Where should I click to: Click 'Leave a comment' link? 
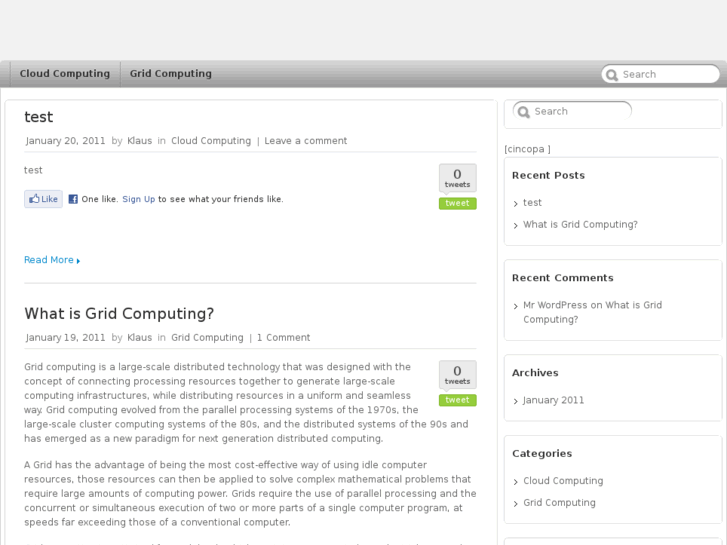click(x=305, y=141)
